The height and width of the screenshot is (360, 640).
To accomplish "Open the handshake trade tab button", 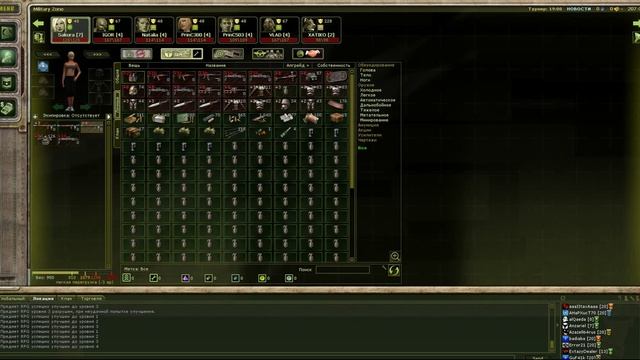I will click(308, 53).
